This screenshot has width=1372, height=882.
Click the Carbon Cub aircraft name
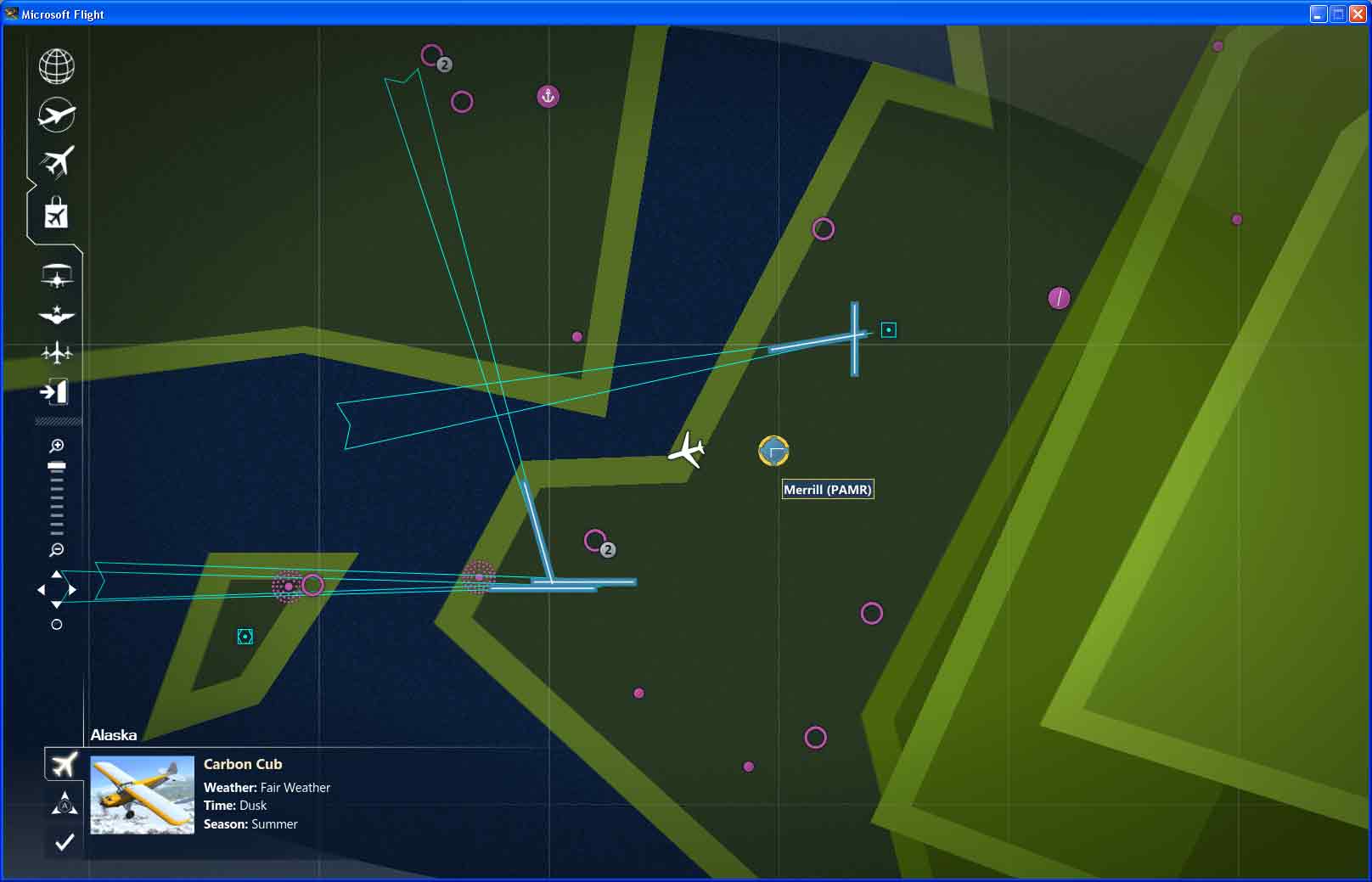(243, 764)
